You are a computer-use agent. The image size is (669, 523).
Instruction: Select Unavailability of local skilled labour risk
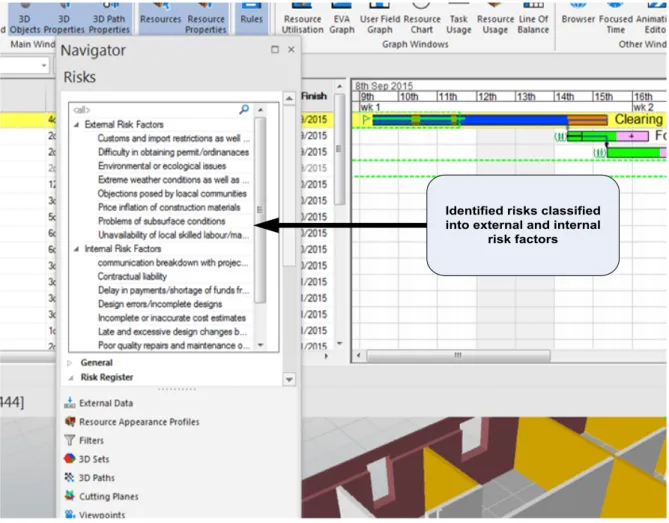point(173,235)
